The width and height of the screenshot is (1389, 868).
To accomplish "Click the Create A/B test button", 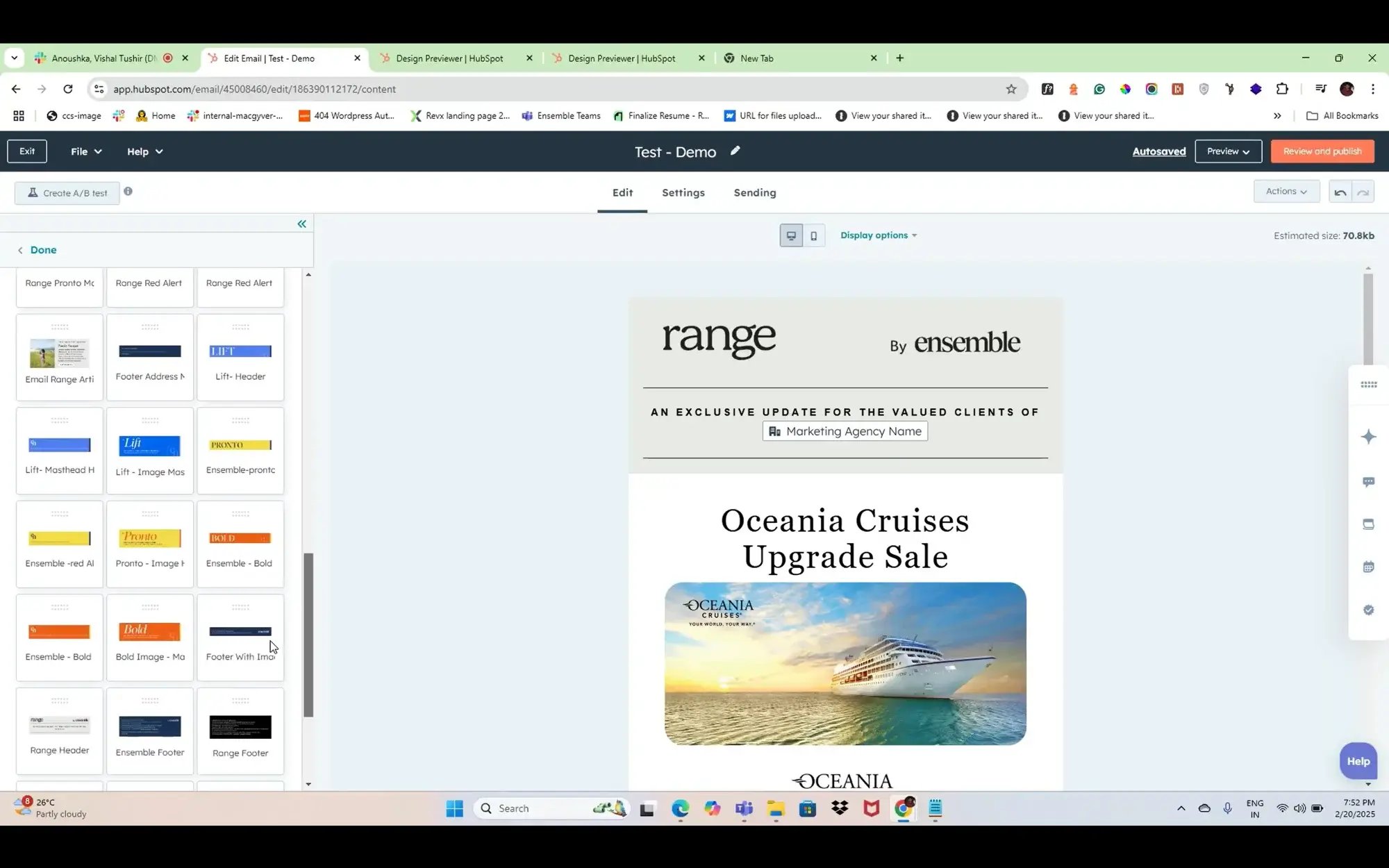I will click(x=67, y=193).
